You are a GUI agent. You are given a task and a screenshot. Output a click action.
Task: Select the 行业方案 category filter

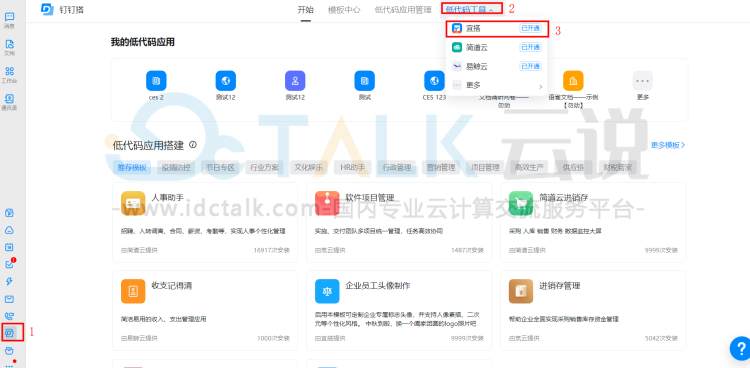tap(265, 167)
